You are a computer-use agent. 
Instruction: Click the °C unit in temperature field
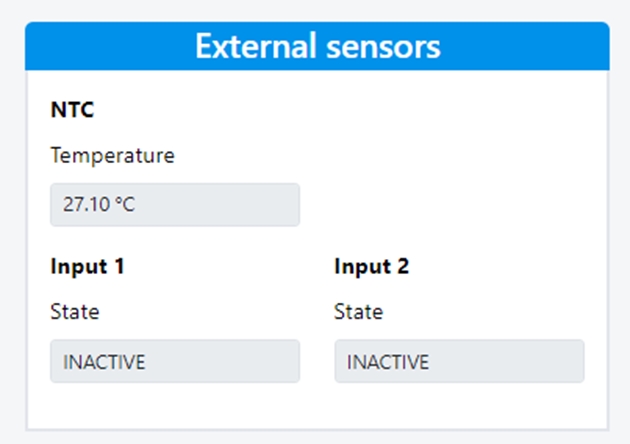pyautogui.click(x=124, y=205)
